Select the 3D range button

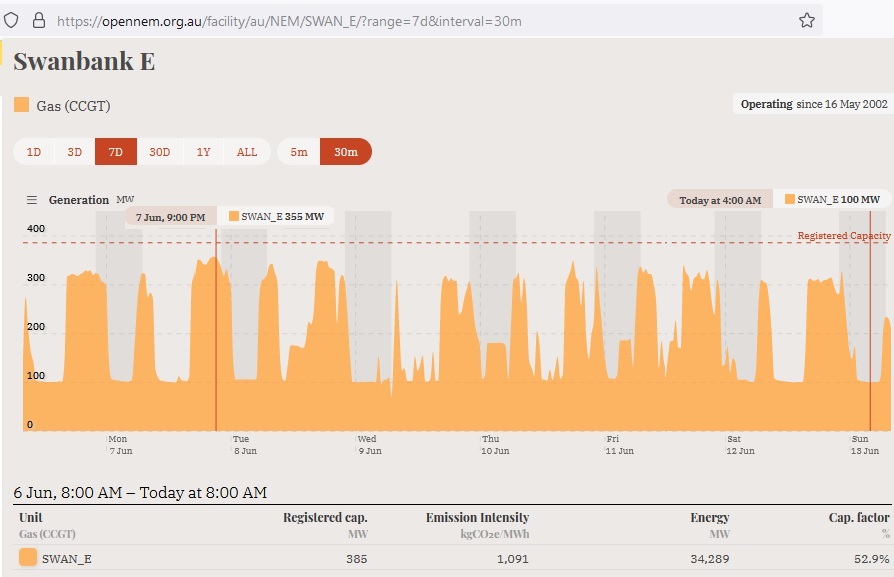(x=75, y=152)
